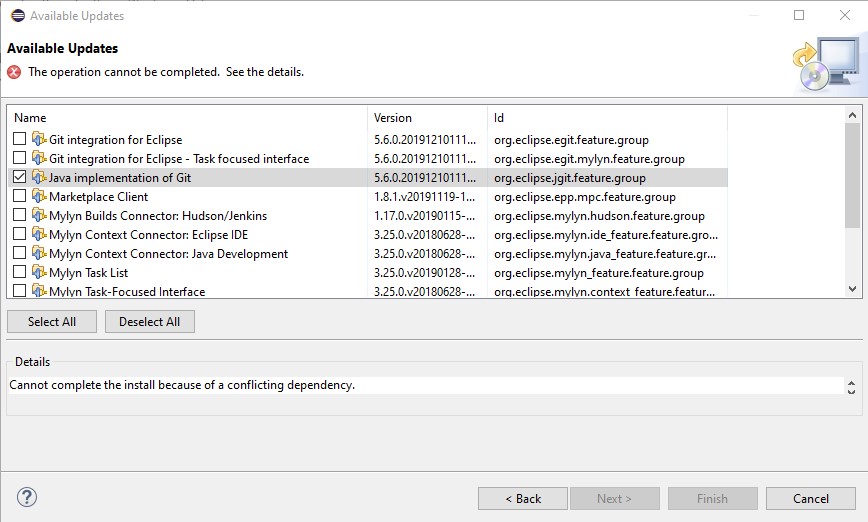Click the Next > button
Image resolution: width=868 pixels, height=522 pixels.
(614, 499)
